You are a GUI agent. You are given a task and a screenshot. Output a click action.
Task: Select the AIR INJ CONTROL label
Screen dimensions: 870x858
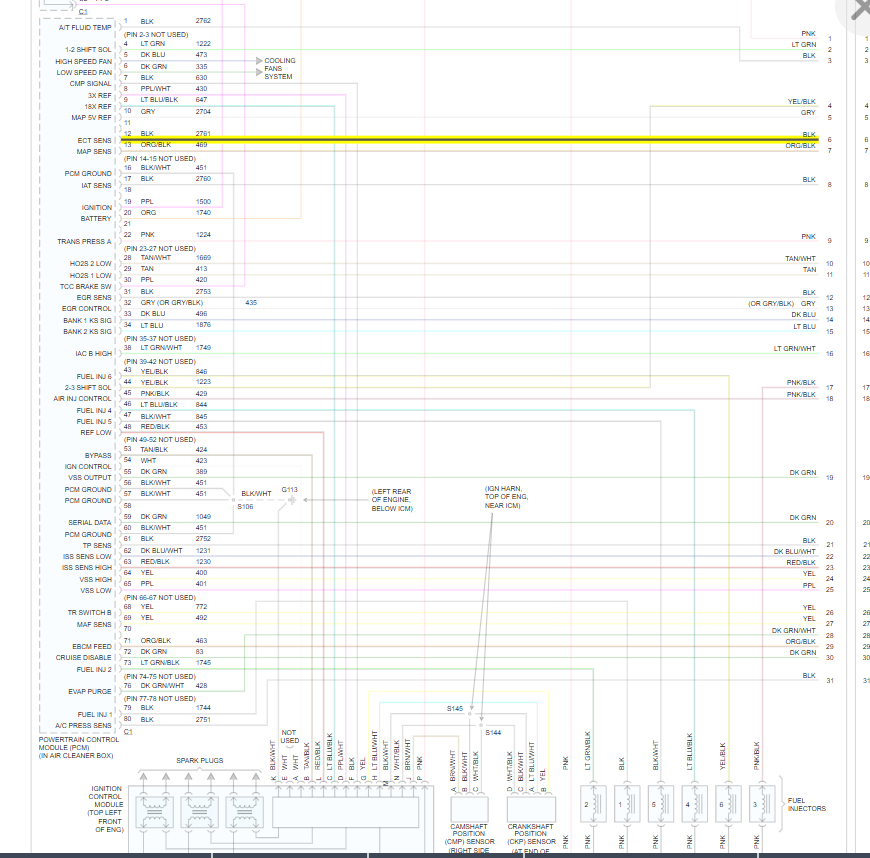click(82, 398)
